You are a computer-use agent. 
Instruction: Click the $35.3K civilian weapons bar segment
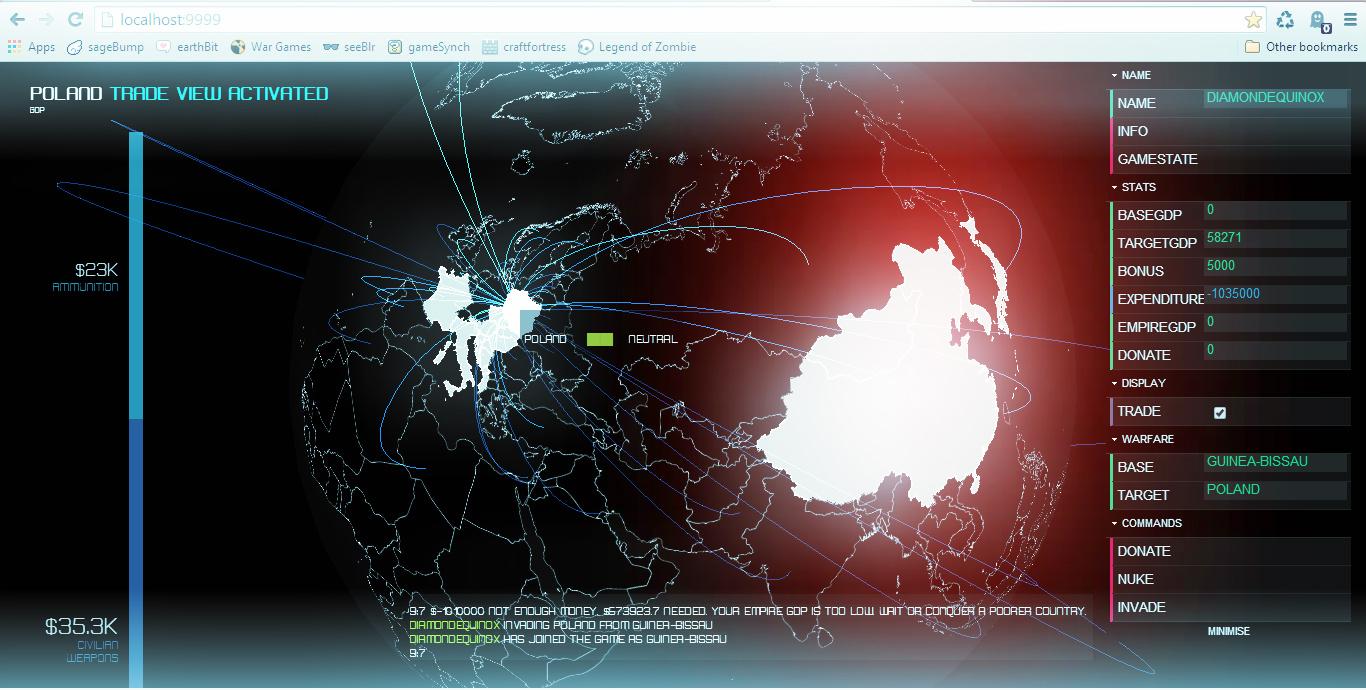click(136, 553)
